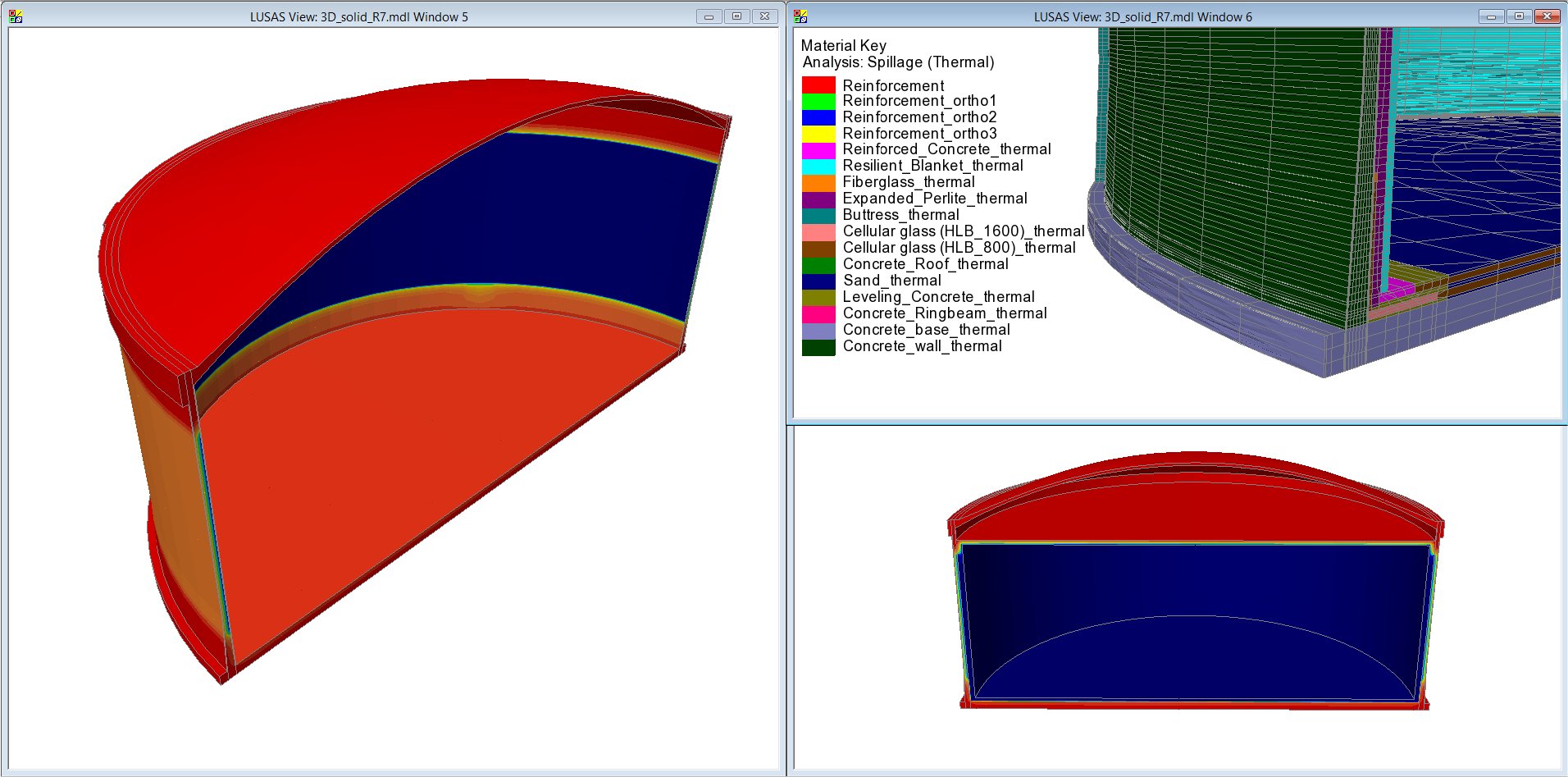Click the red Reinforcement color swatch
This screenshot has height=777, width=1568.
(818, 85)
